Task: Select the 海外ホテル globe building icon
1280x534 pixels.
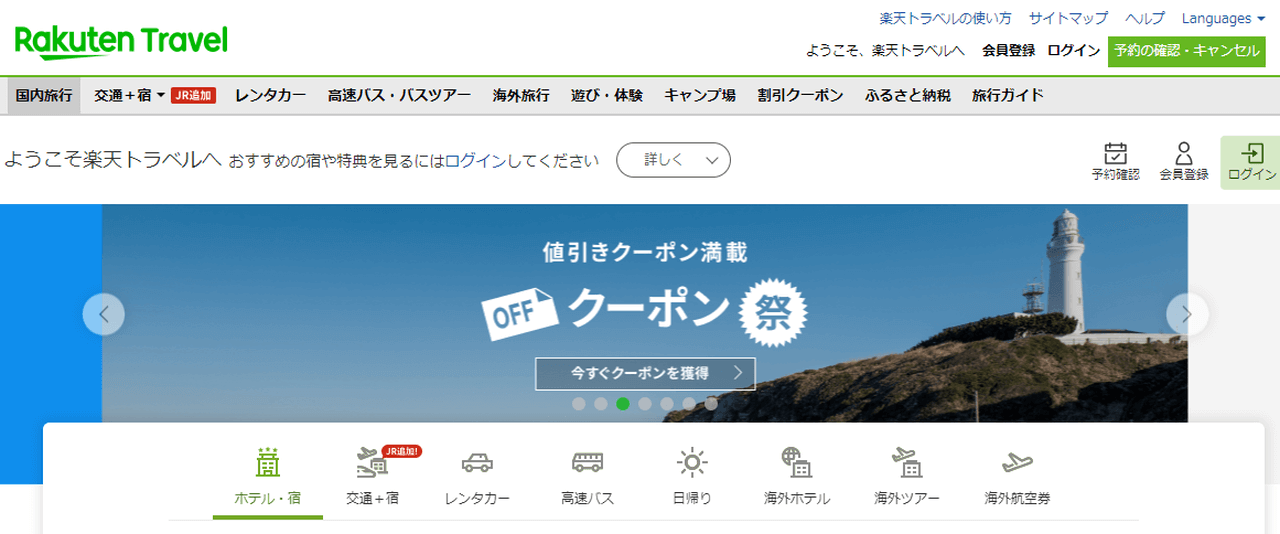Action: (797, 462)
